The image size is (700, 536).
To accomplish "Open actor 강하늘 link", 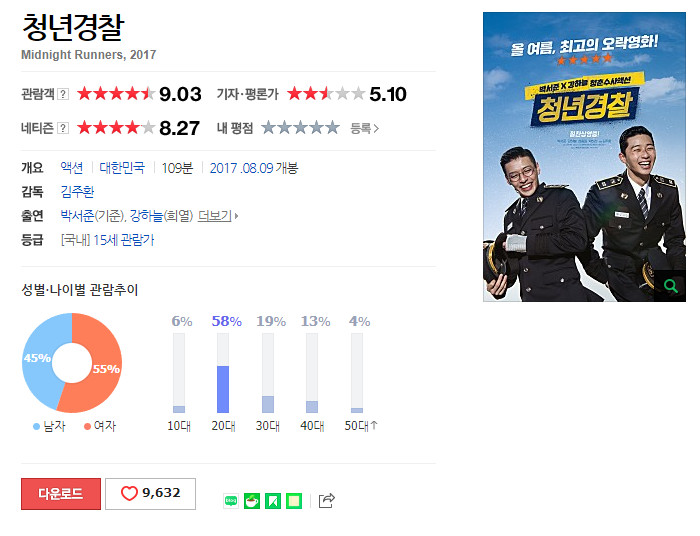I will click(146, 216).
